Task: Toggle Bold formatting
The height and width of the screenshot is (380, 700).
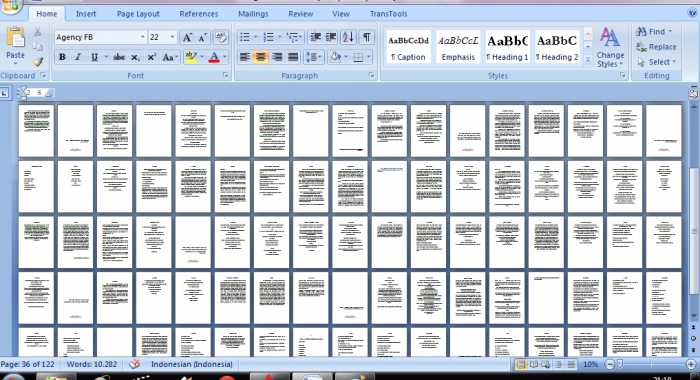Action: click(x=62, y=57)
